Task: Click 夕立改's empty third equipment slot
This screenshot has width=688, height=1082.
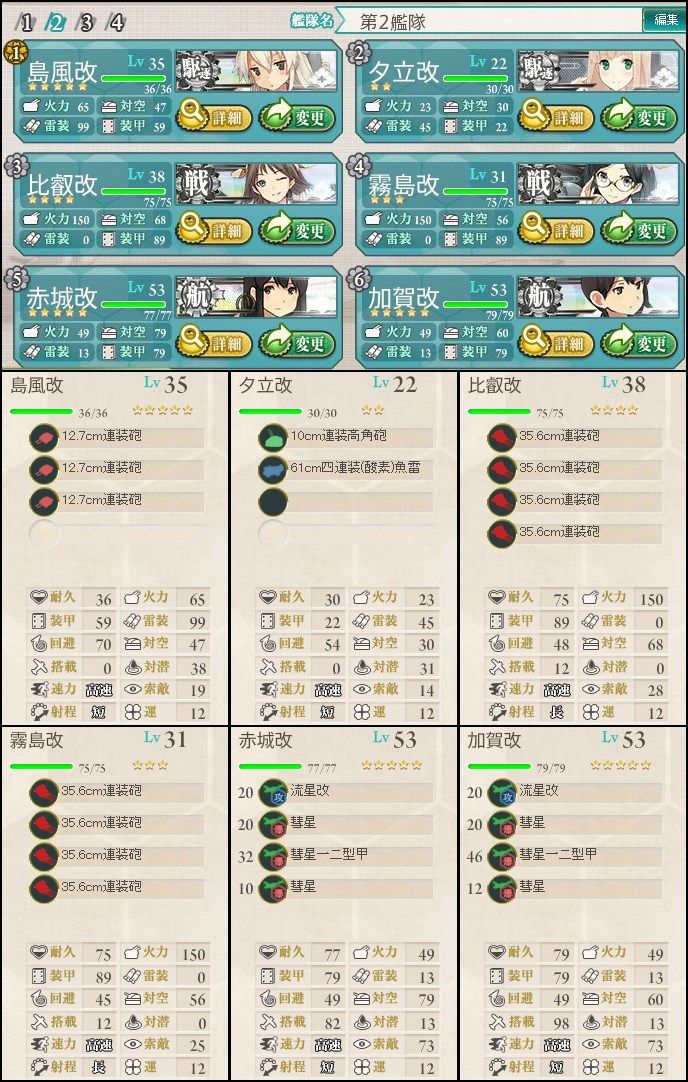Action: [x=272, y=502]
